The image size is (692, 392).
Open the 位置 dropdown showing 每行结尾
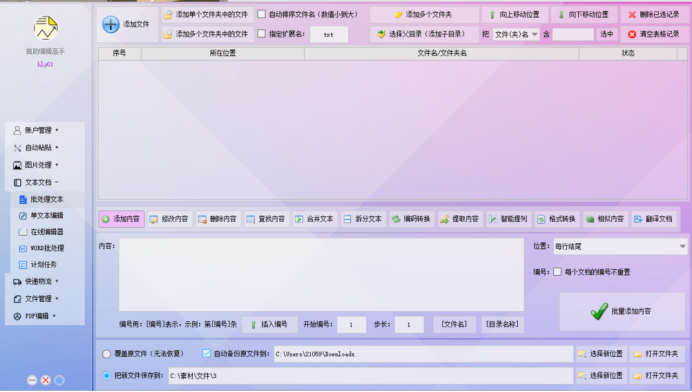pyautogui.click(x=620, y=247)
